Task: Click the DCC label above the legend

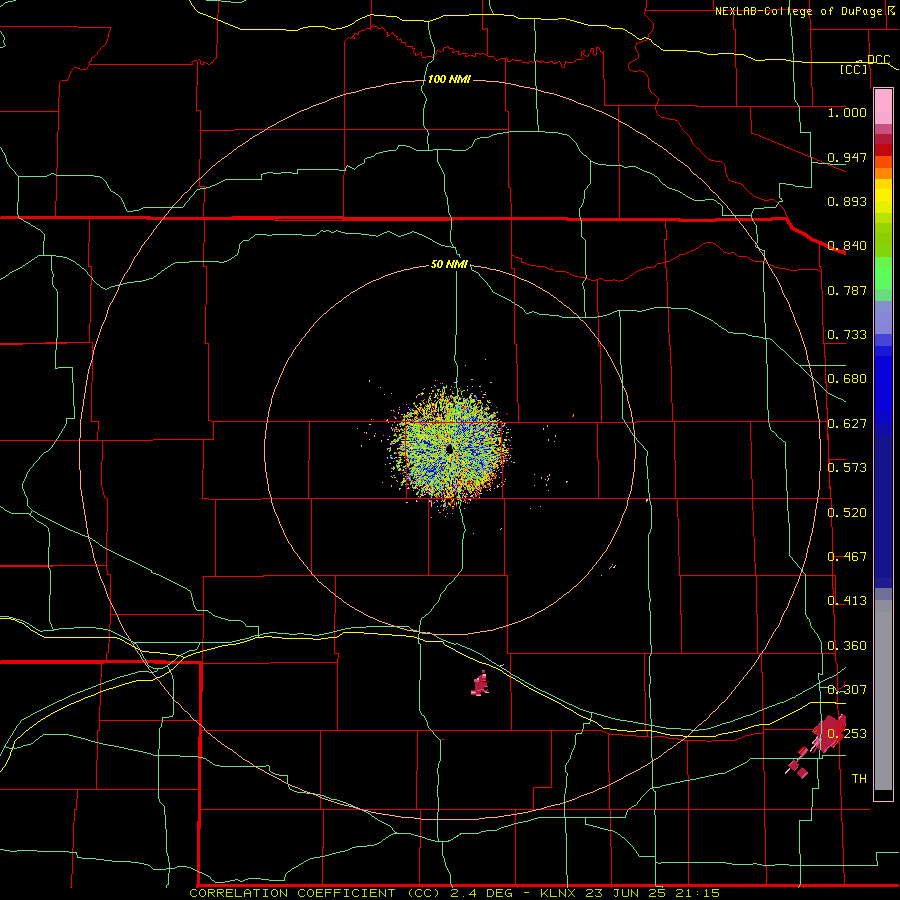Action: pyautogui.click(x=878, y=59)
